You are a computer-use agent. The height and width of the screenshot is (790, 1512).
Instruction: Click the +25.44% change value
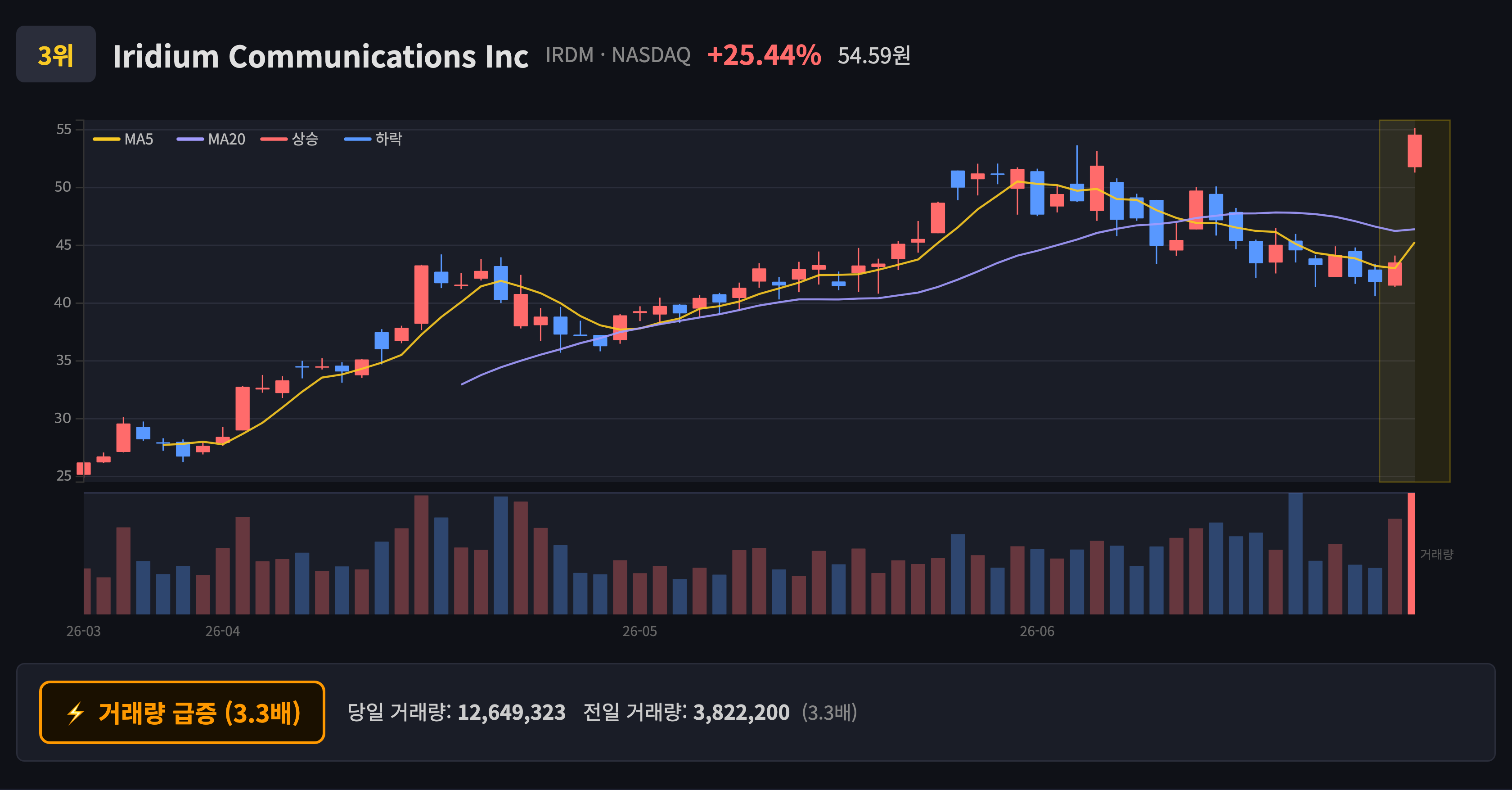(764, 55)
